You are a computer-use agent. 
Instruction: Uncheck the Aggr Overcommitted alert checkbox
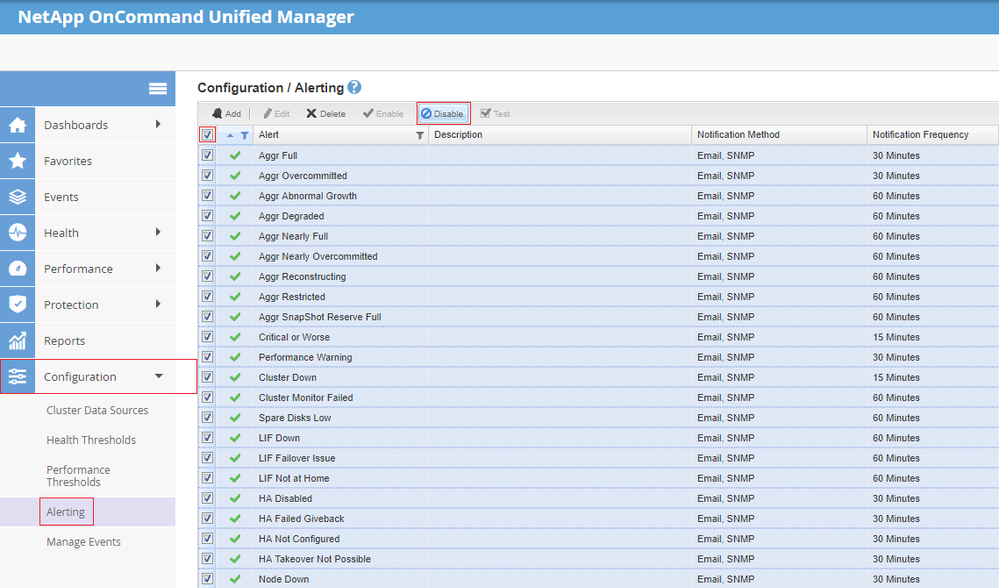pos(207,175)
